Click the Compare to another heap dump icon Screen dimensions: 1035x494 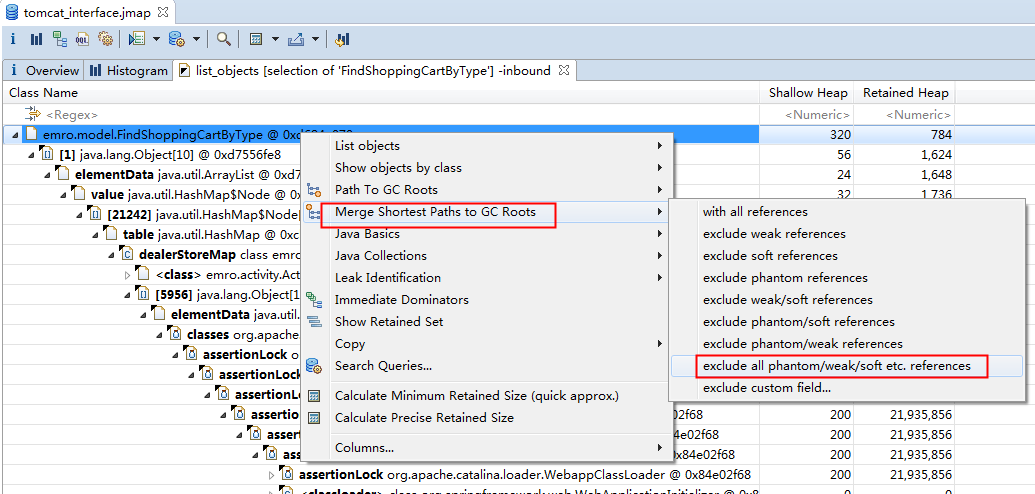click(x=342, y=40)
